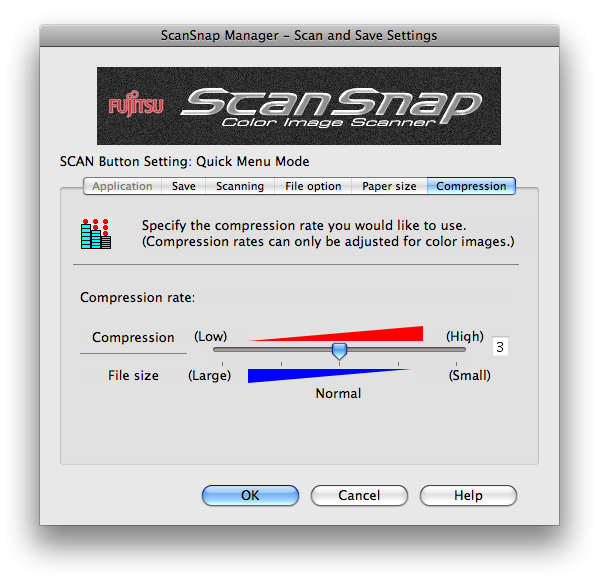
Task: Confirm settings with the OK button
Action: tap(250, 496)
